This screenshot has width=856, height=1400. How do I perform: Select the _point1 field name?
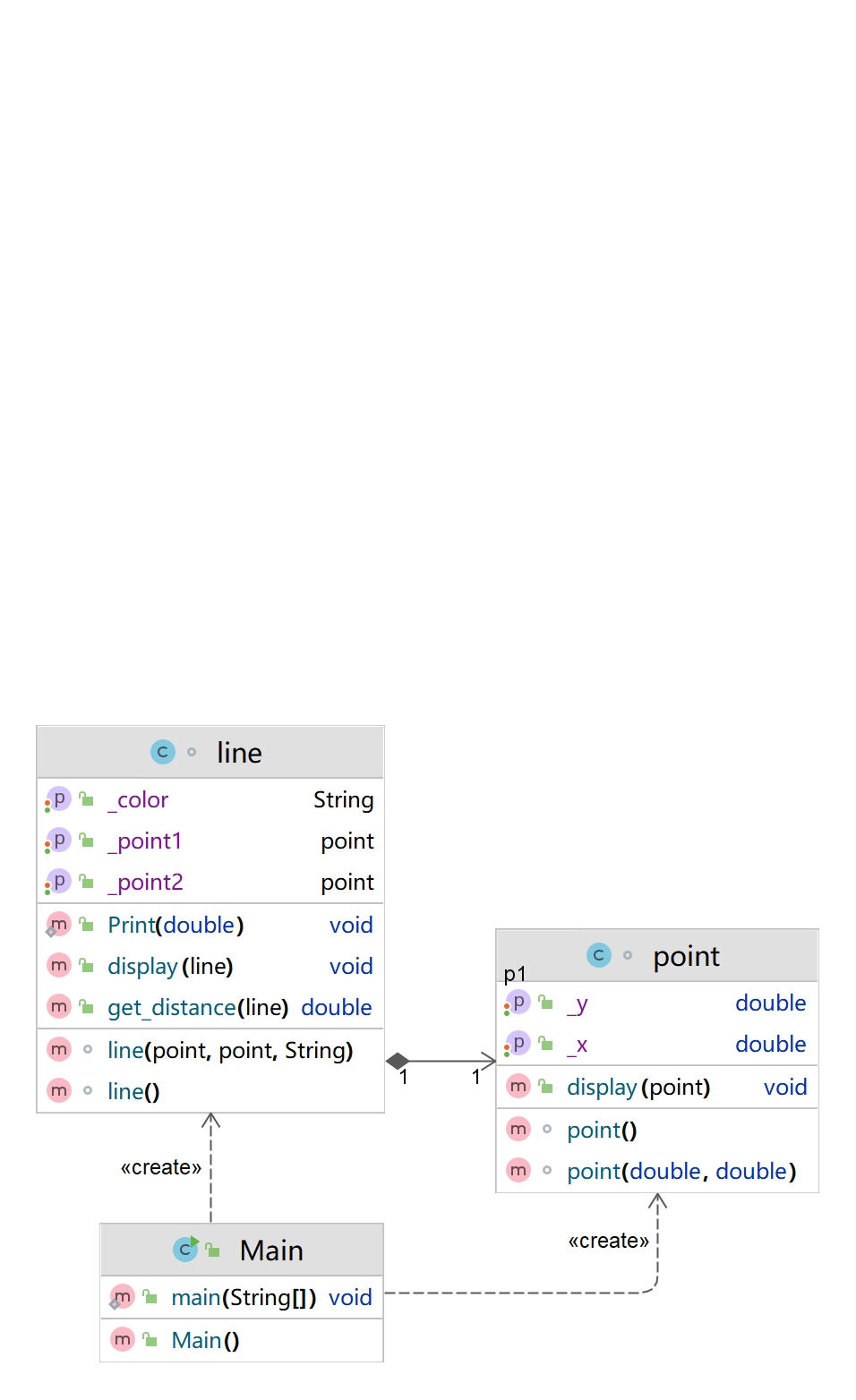(x=145, y=841)
